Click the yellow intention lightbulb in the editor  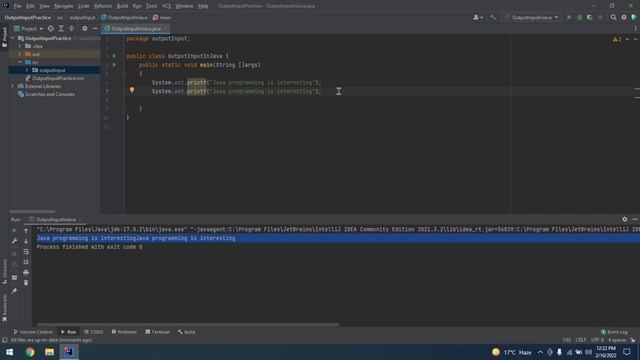click(132, 90)
